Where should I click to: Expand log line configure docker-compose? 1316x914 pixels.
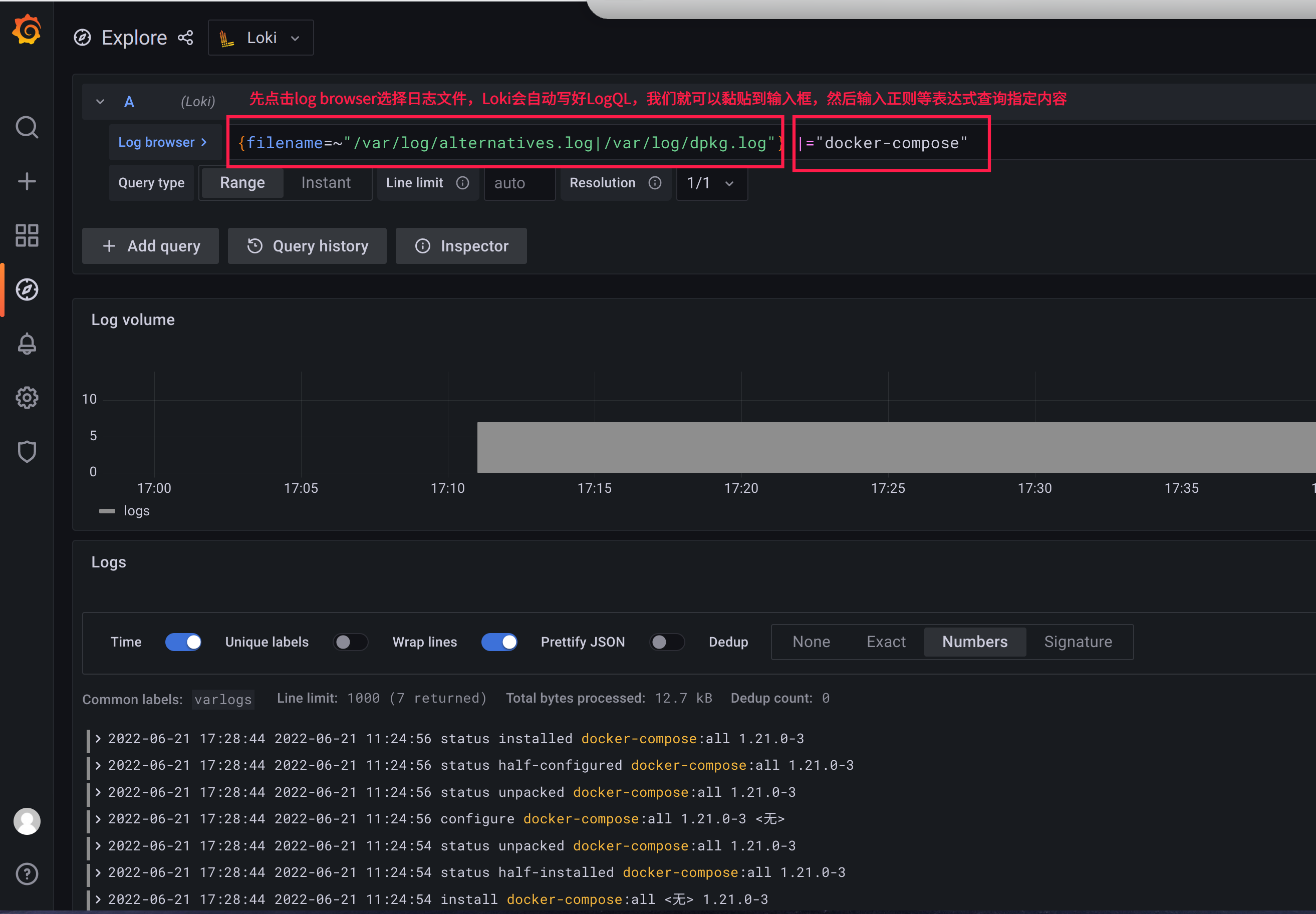98,819
